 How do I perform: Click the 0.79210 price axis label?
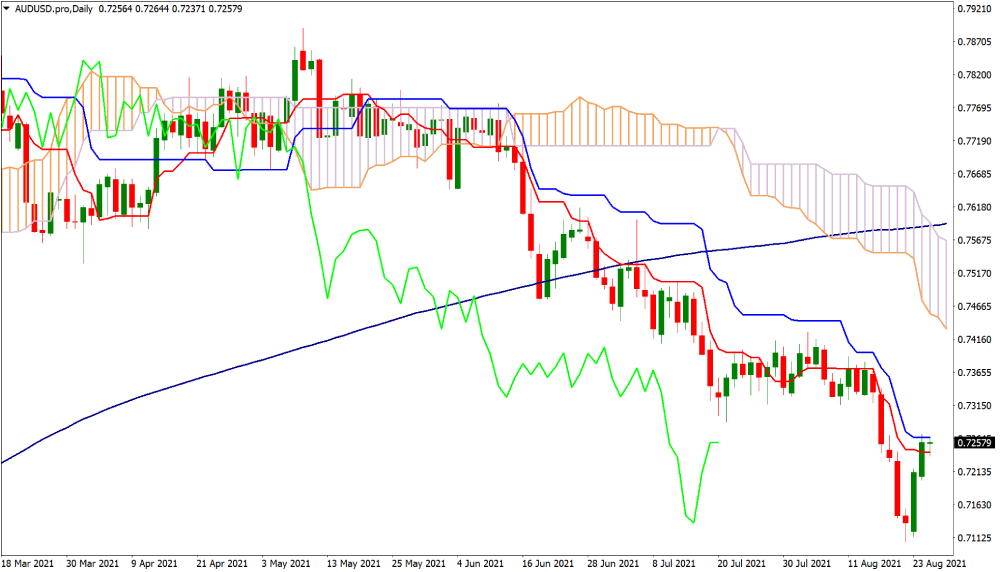(x=973, y=9)
